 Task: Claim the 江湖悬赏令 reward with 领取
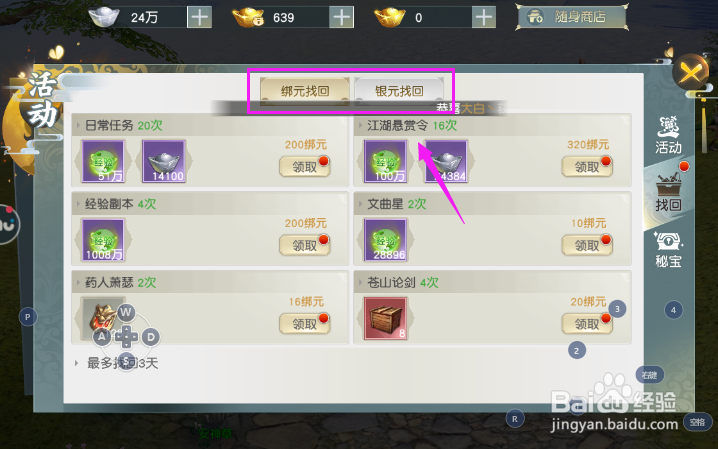tap(587, 167)
